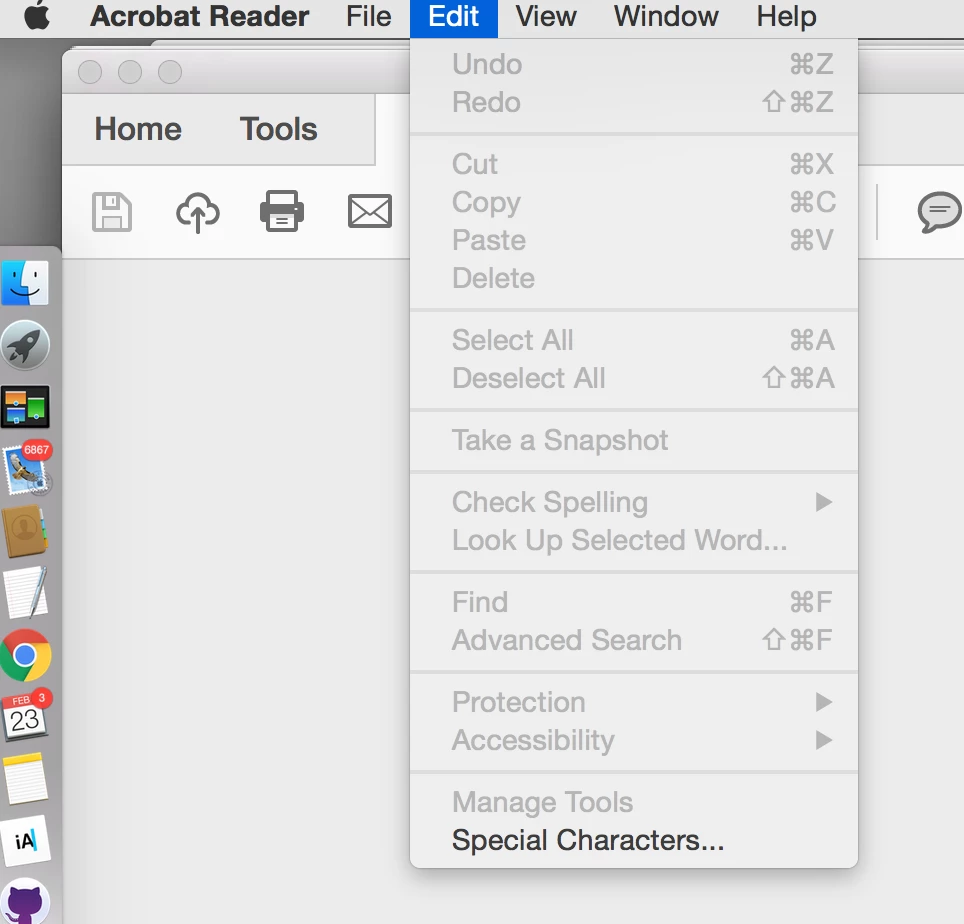Open the File menu
This screenshot has height=924, width=964.
tap(368, 17)
